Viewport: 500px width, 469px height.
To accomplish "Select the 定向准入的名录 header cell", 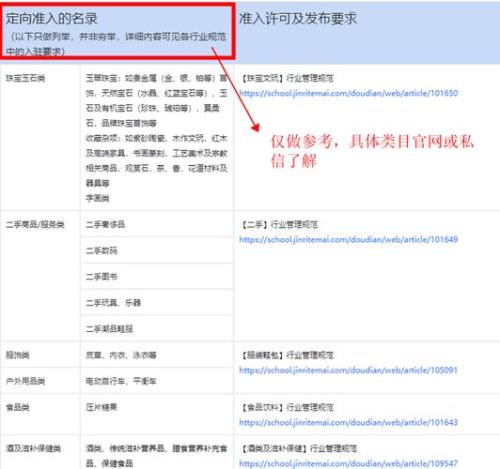I will coord(118,32).
